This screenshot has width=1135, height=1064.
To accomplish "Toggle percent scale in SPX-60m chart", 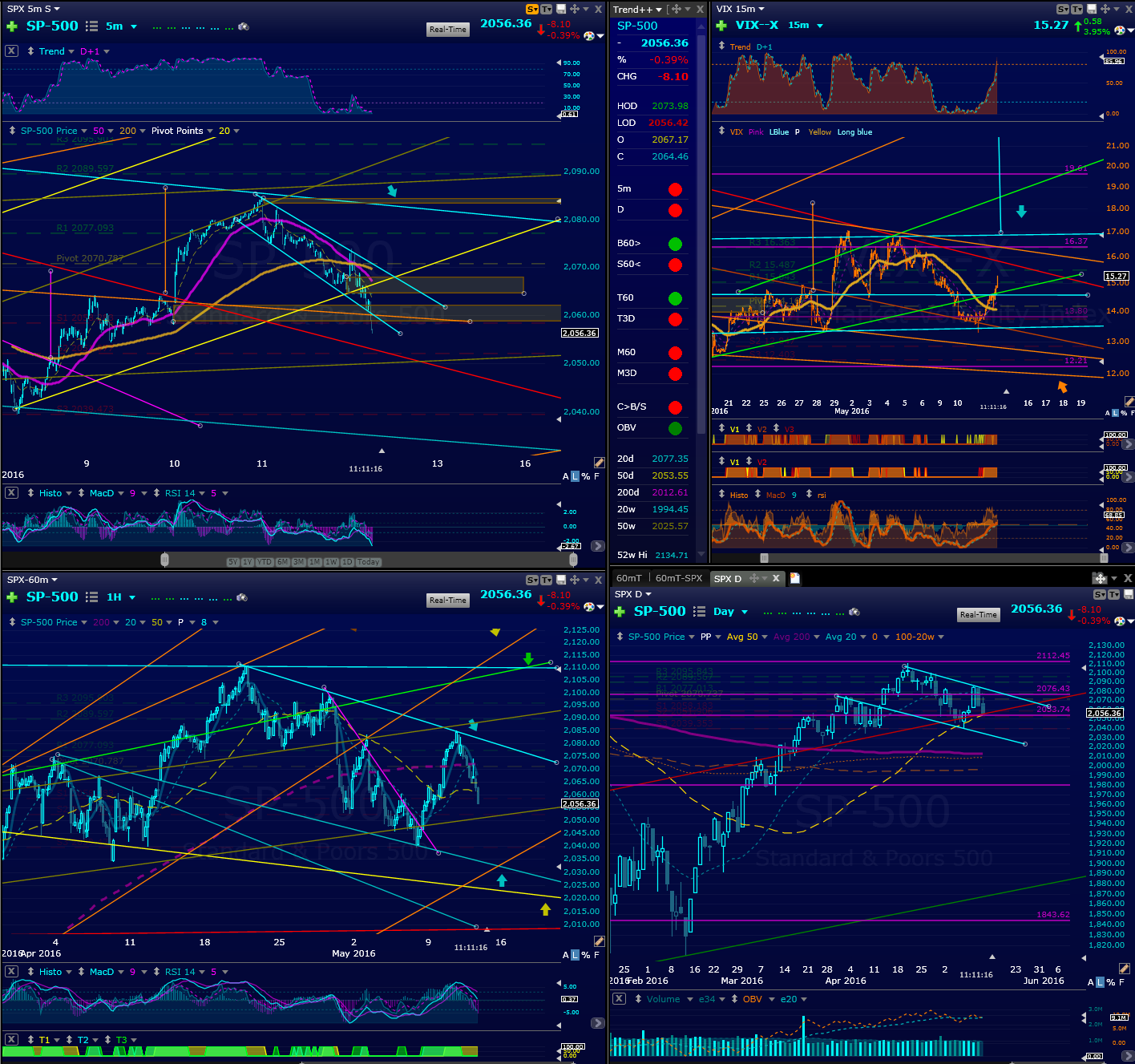I will point(586,955).
